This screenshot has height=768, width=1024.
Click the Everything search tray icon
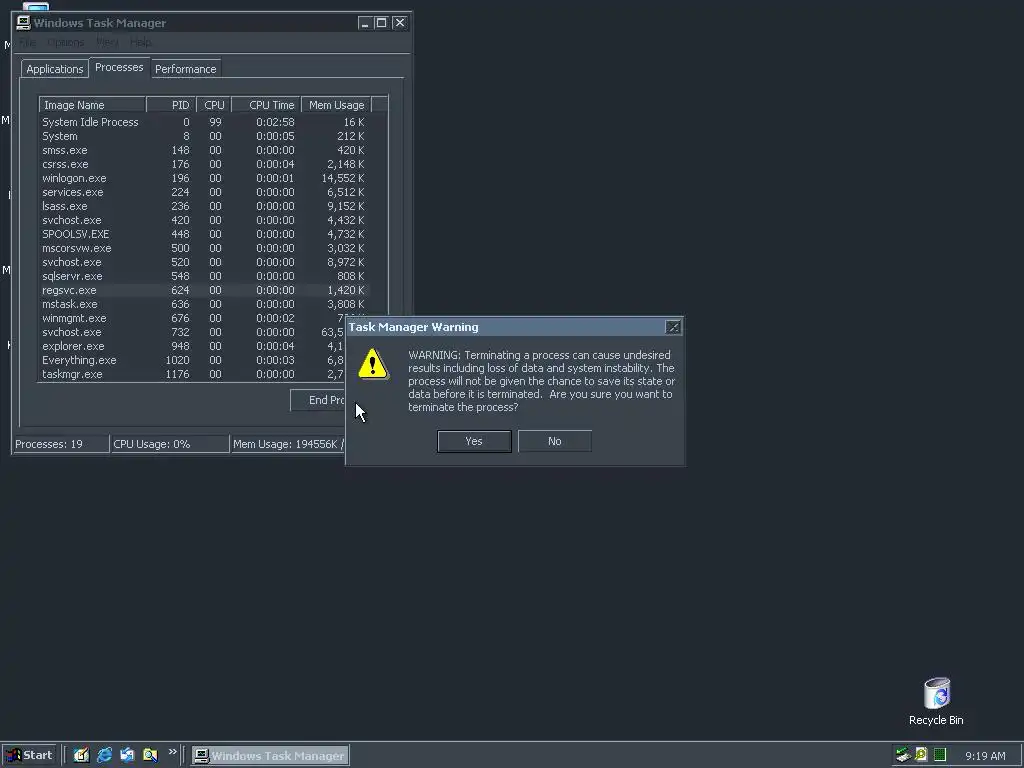921,755
